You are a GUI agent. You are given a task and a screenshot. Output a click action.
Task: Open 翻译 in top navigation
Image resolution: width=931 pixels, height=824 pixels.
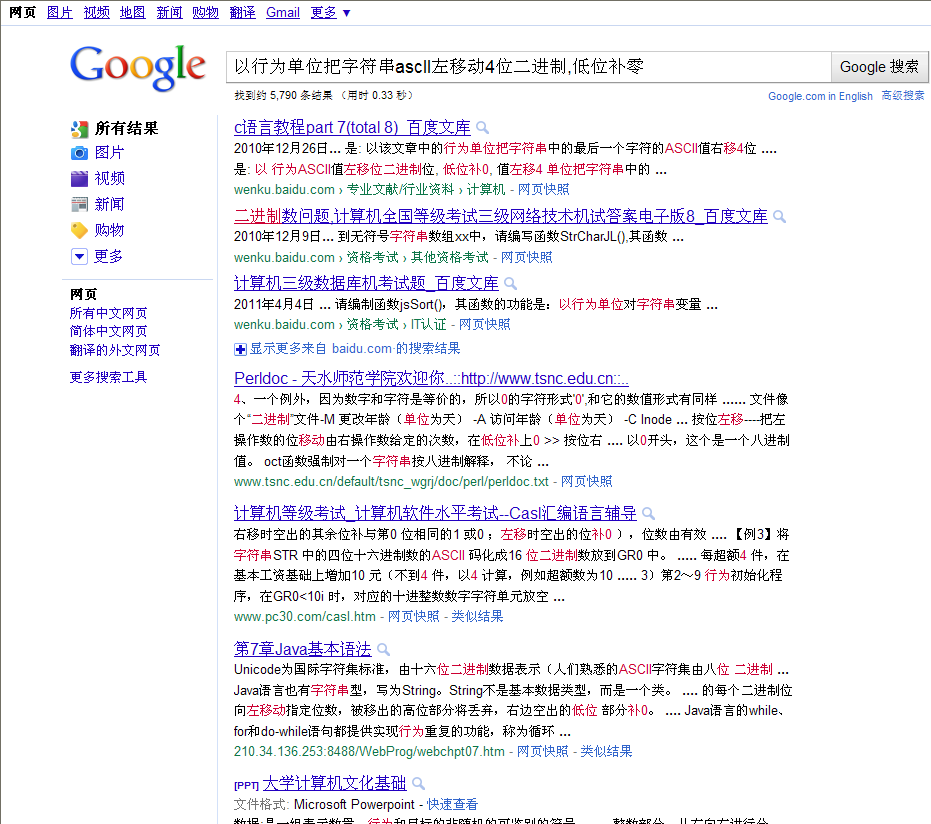pos(242,12)
